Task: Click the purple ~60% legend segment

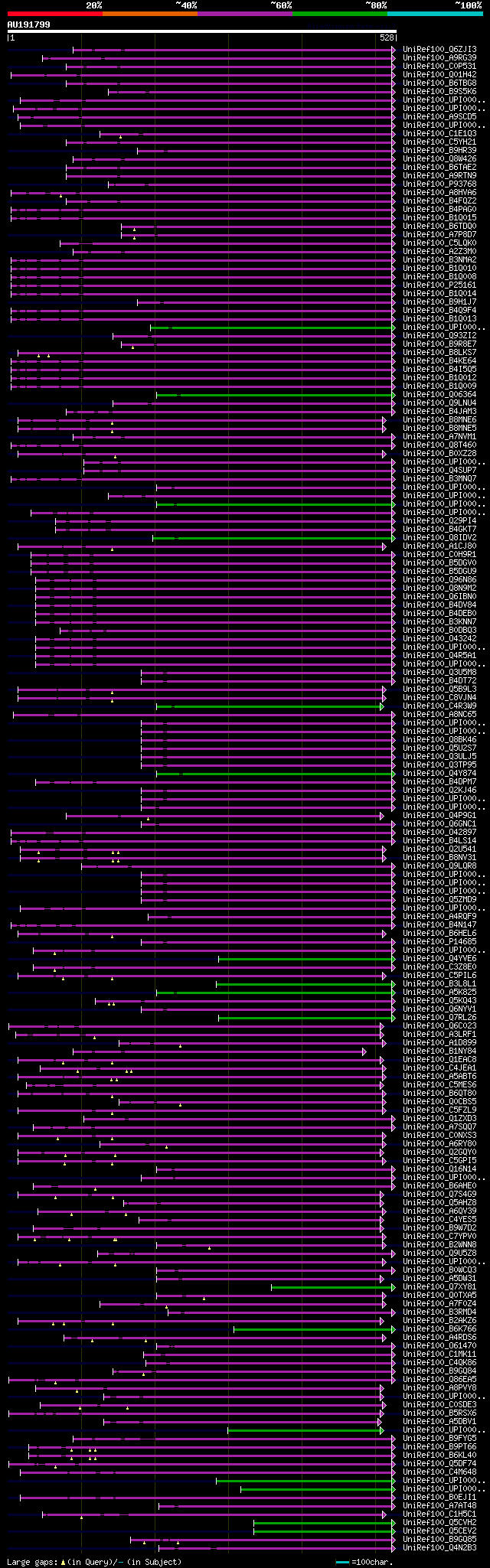Action: click(244, 14)
